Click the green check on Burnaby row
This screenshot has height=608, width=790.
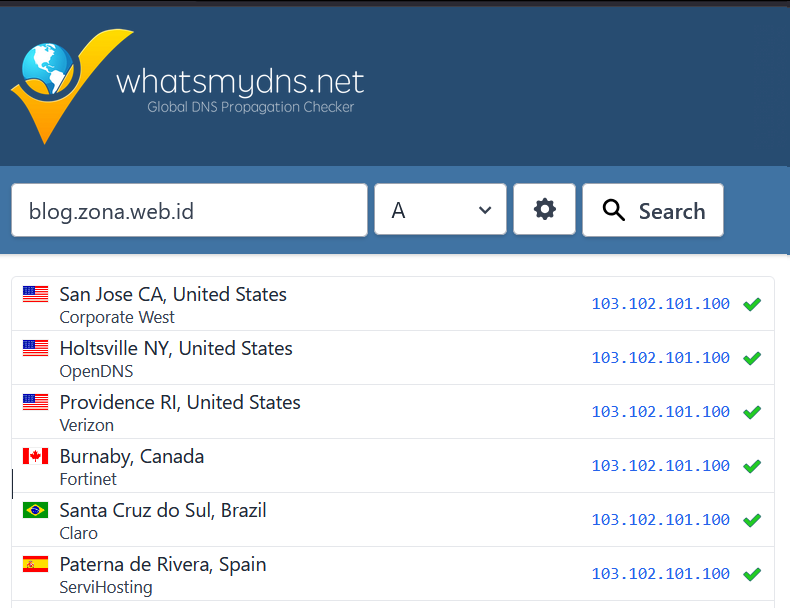[752, 466]
